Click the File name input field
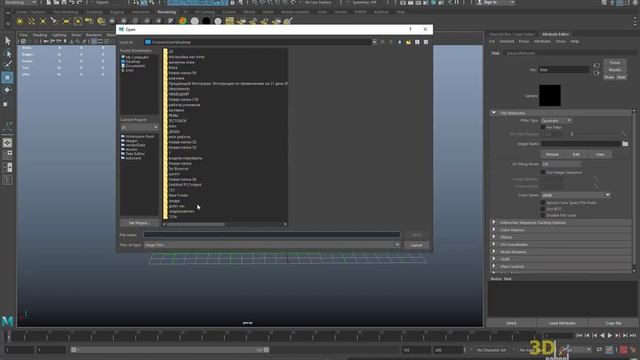Screen dimensions: 640x360 pos(272,235)
